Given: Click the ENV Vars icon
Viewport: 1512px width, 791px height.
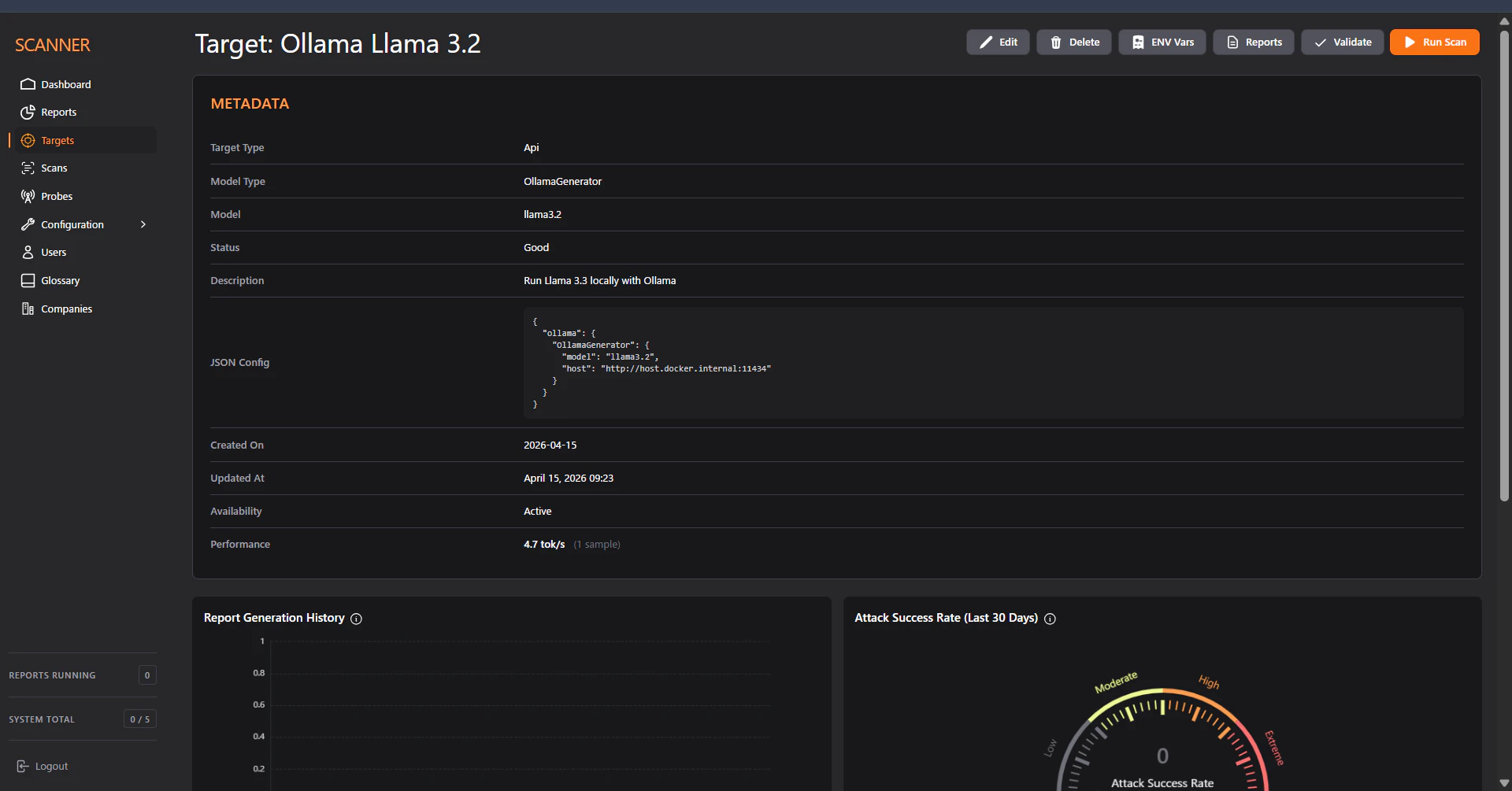Looking at the screenshot, I should point(1138,43).
